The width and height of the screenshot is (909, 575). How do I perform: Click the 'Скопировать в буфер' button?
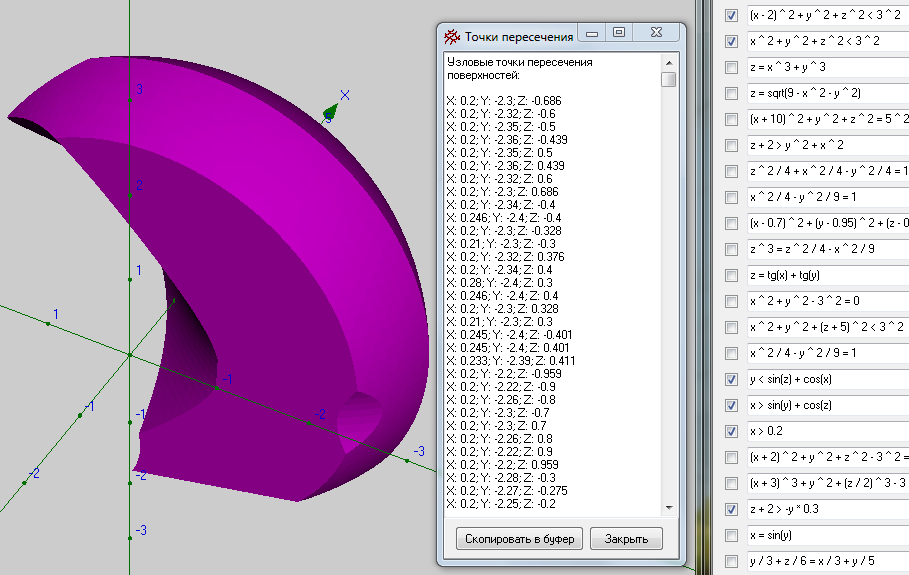(519, 539)
